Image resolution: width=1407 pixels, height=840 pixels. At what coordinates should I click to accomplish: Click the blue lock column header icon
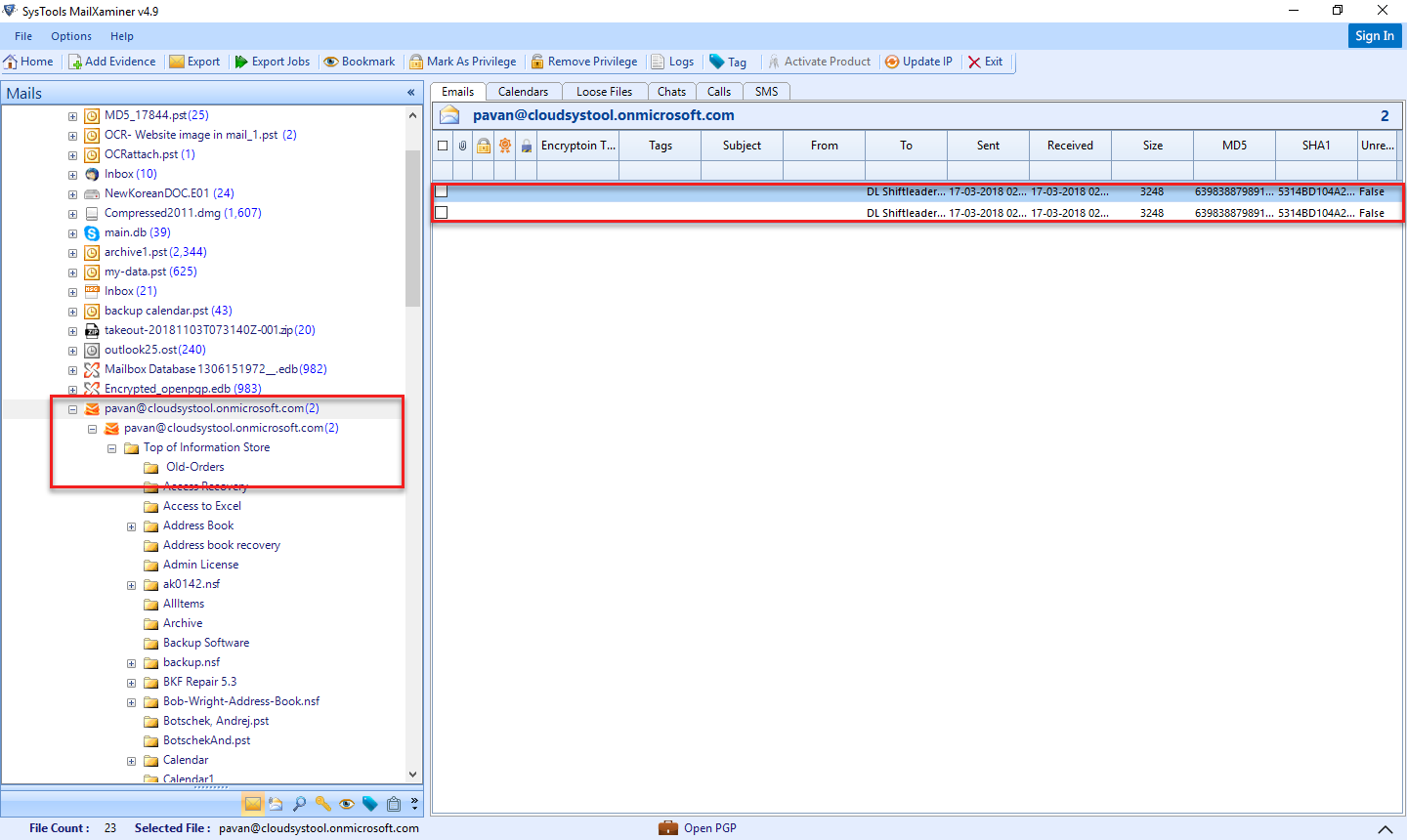[x=527, y=146]
